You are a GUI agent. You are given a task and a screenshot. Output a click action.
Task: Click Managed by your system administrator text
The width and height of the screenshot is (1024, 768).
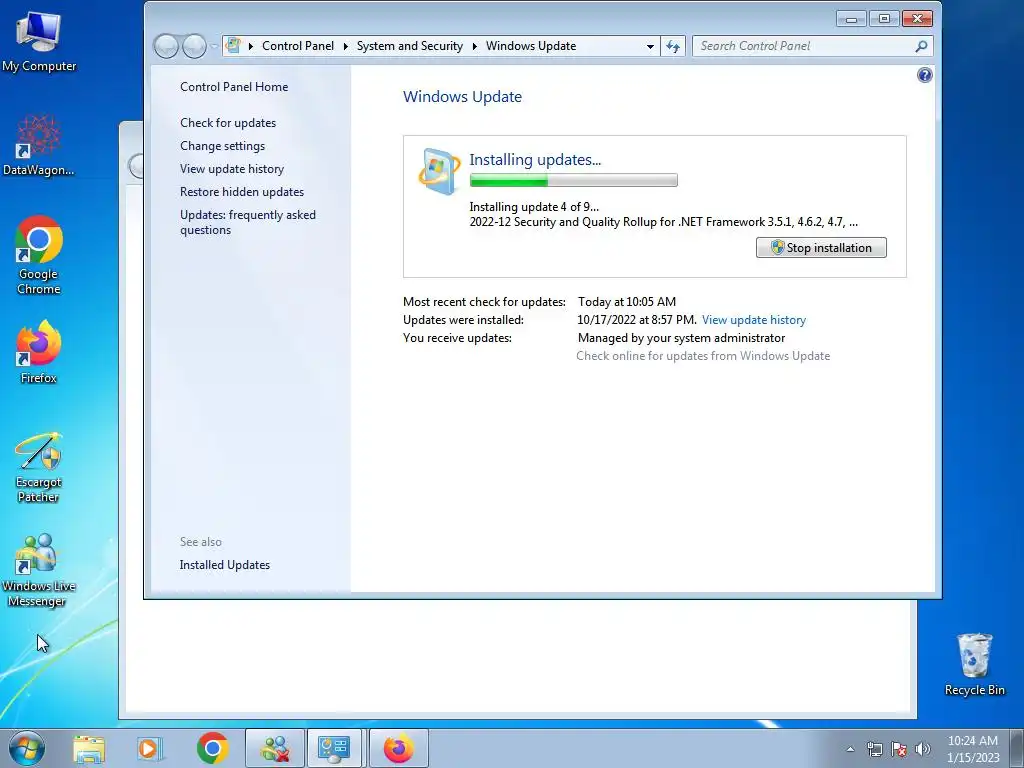[681, 338]
